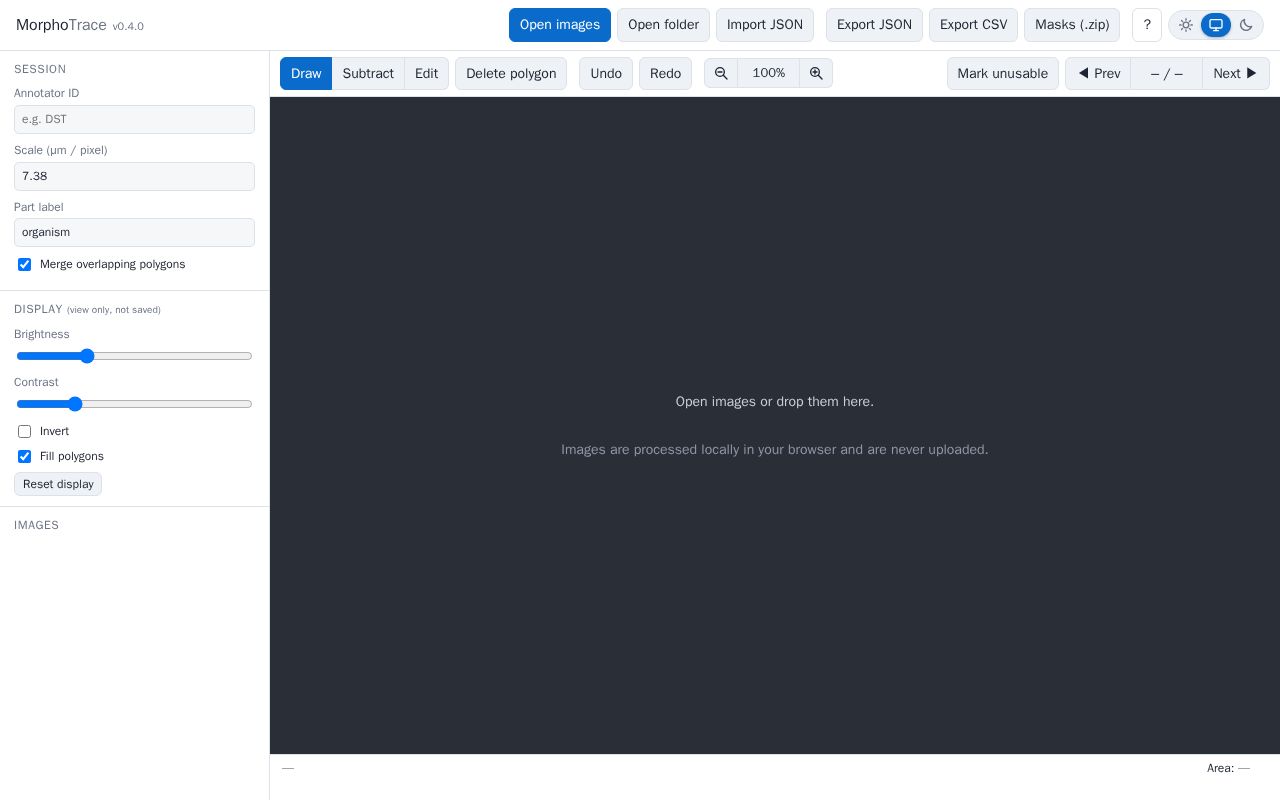Select system theme monitor icon

(1216, 25)
